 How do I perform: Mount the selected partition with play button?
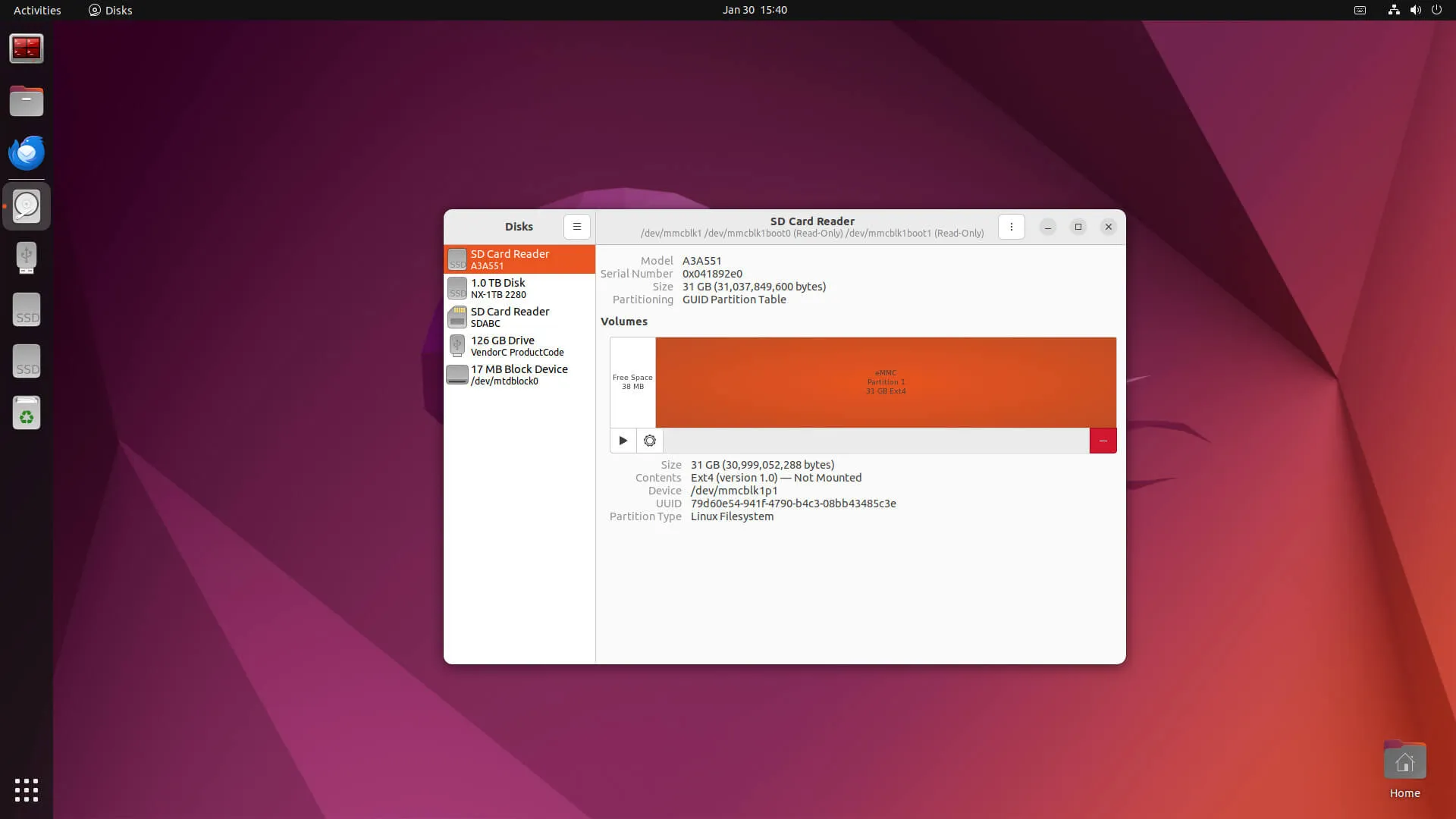[x=623, y=441]
